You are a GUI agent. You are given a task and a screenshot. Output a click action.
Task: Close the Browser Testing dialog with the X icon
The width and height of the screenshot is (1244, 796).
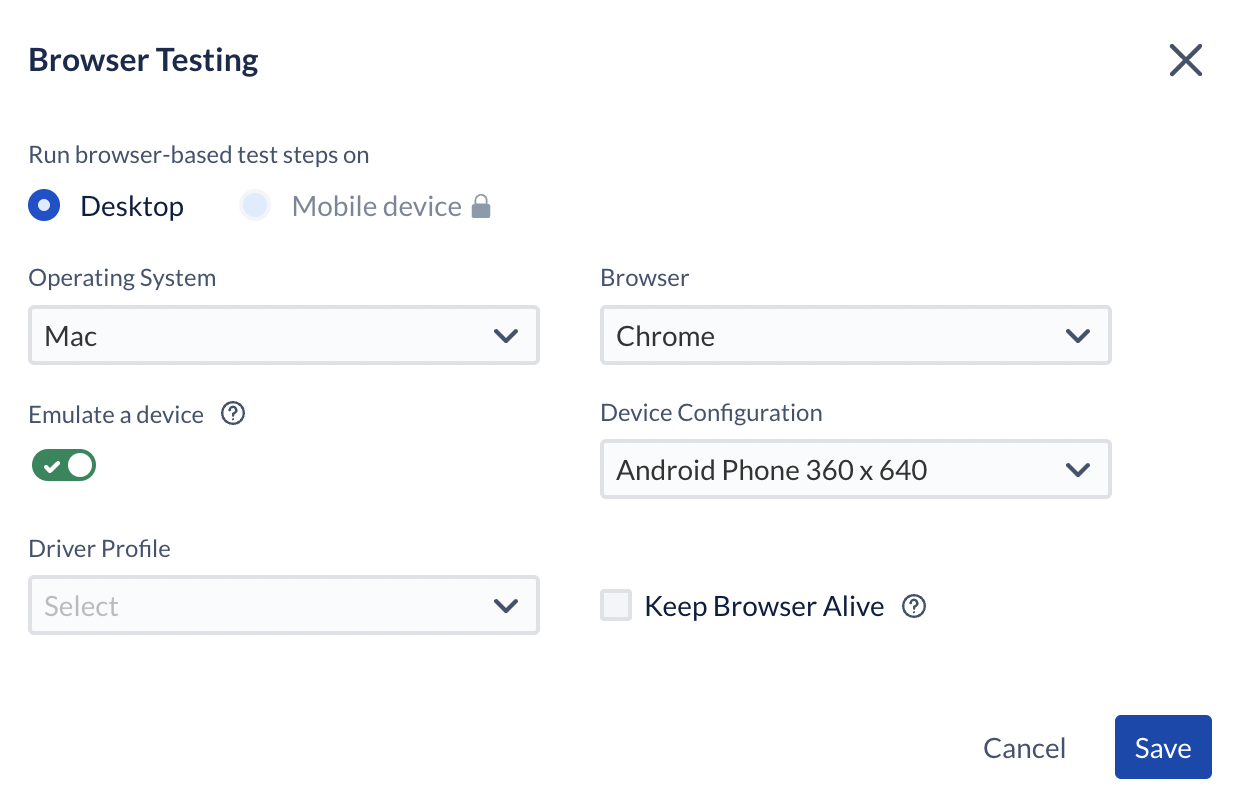1185,61
